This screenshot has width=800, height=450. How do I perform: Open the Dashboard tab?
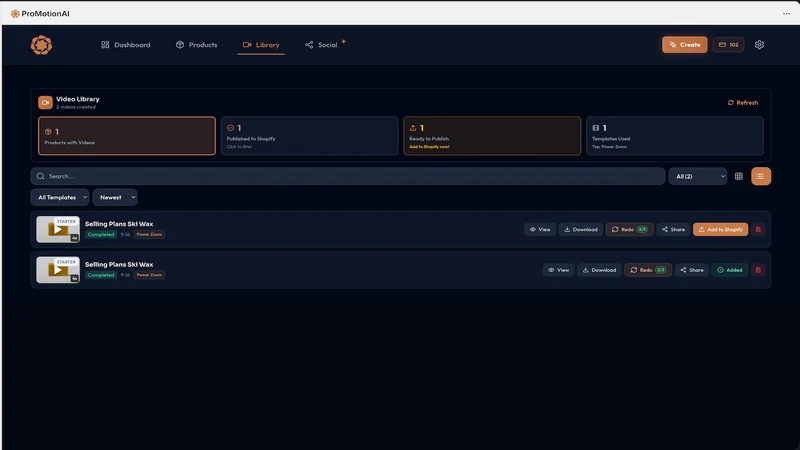coord(126,45)
